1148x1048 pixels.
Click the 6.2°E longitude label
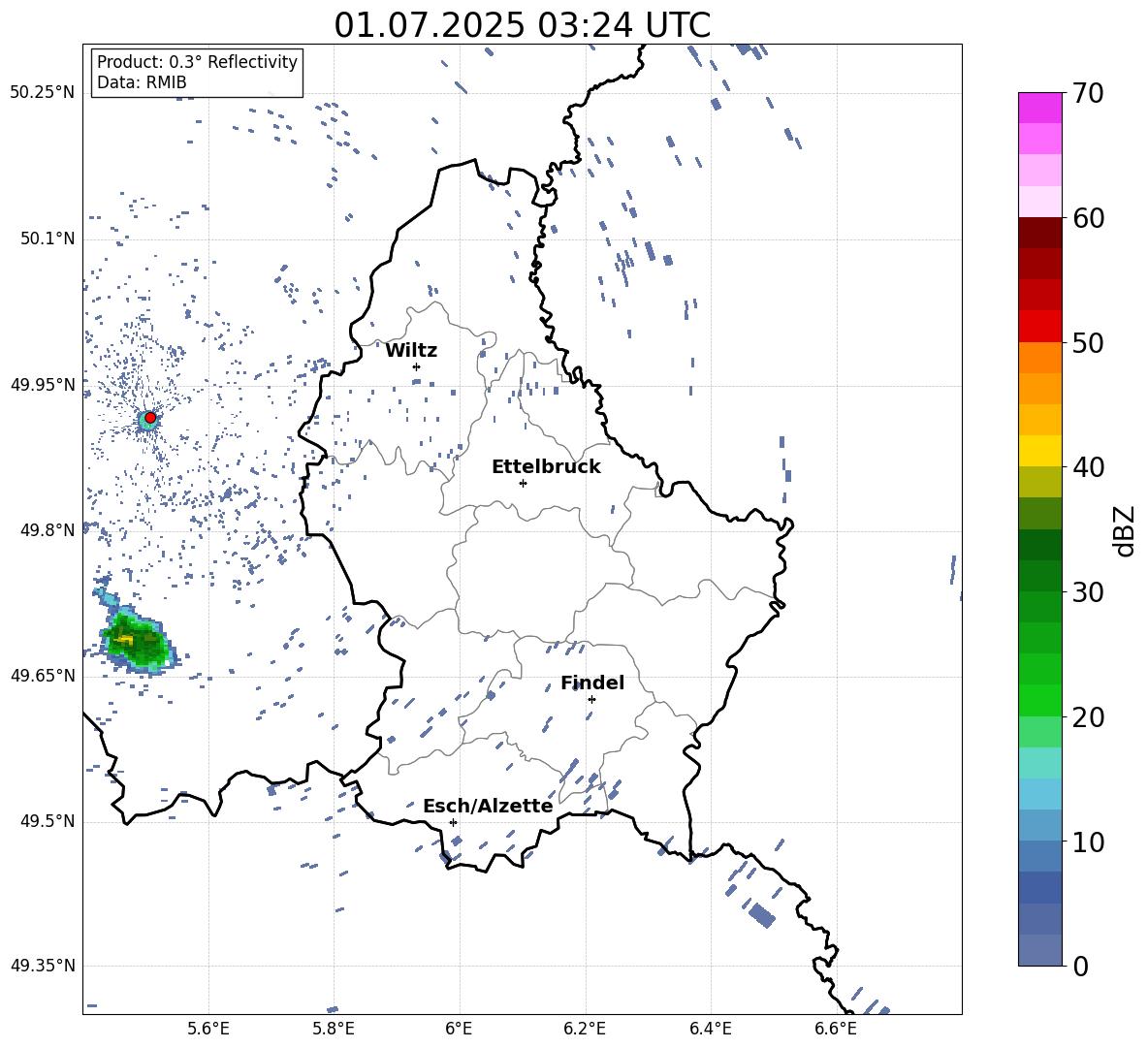click(585, 1030)
